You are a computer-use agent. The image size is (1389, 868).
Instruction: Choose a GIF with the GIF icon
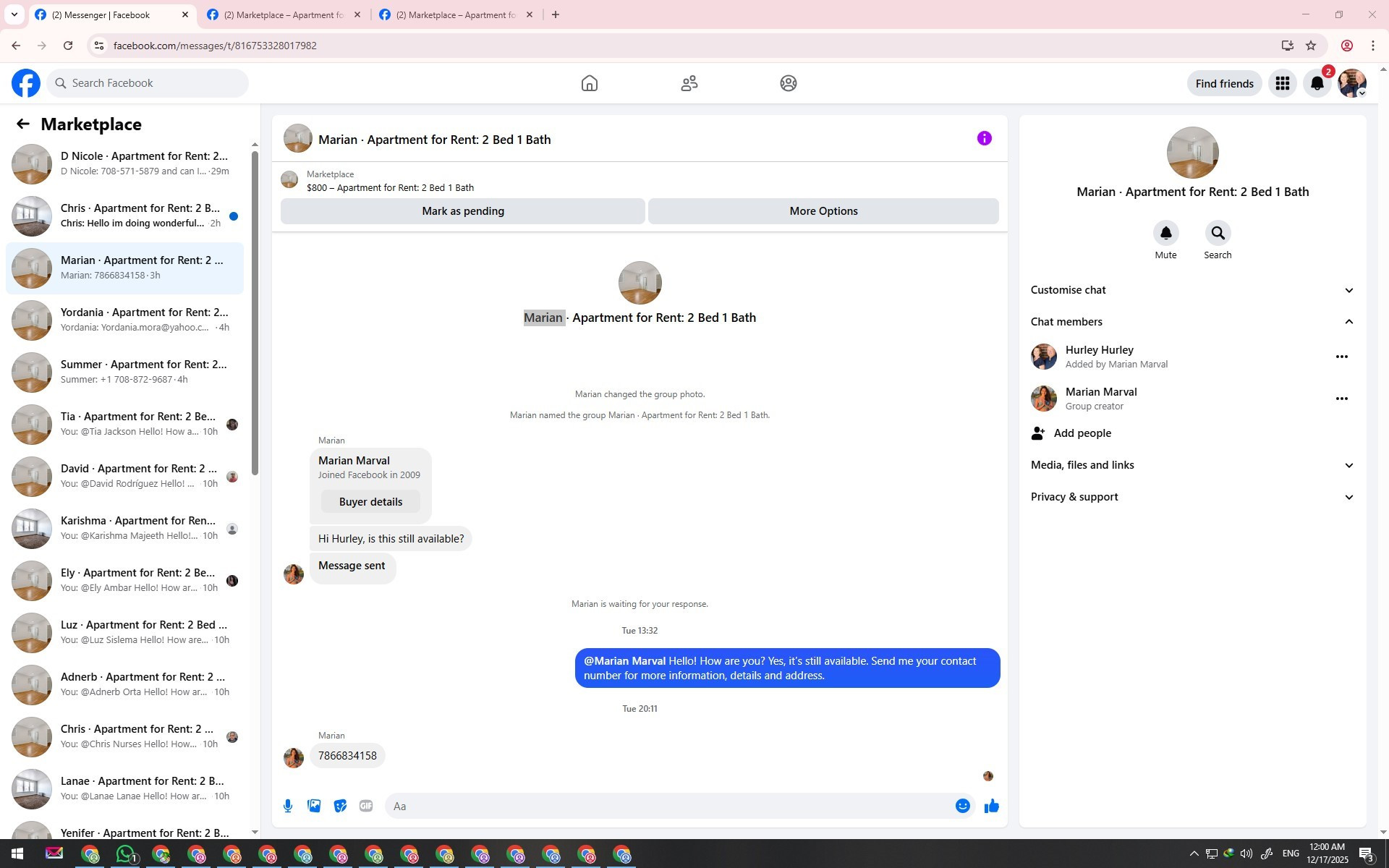pos(366,806)
